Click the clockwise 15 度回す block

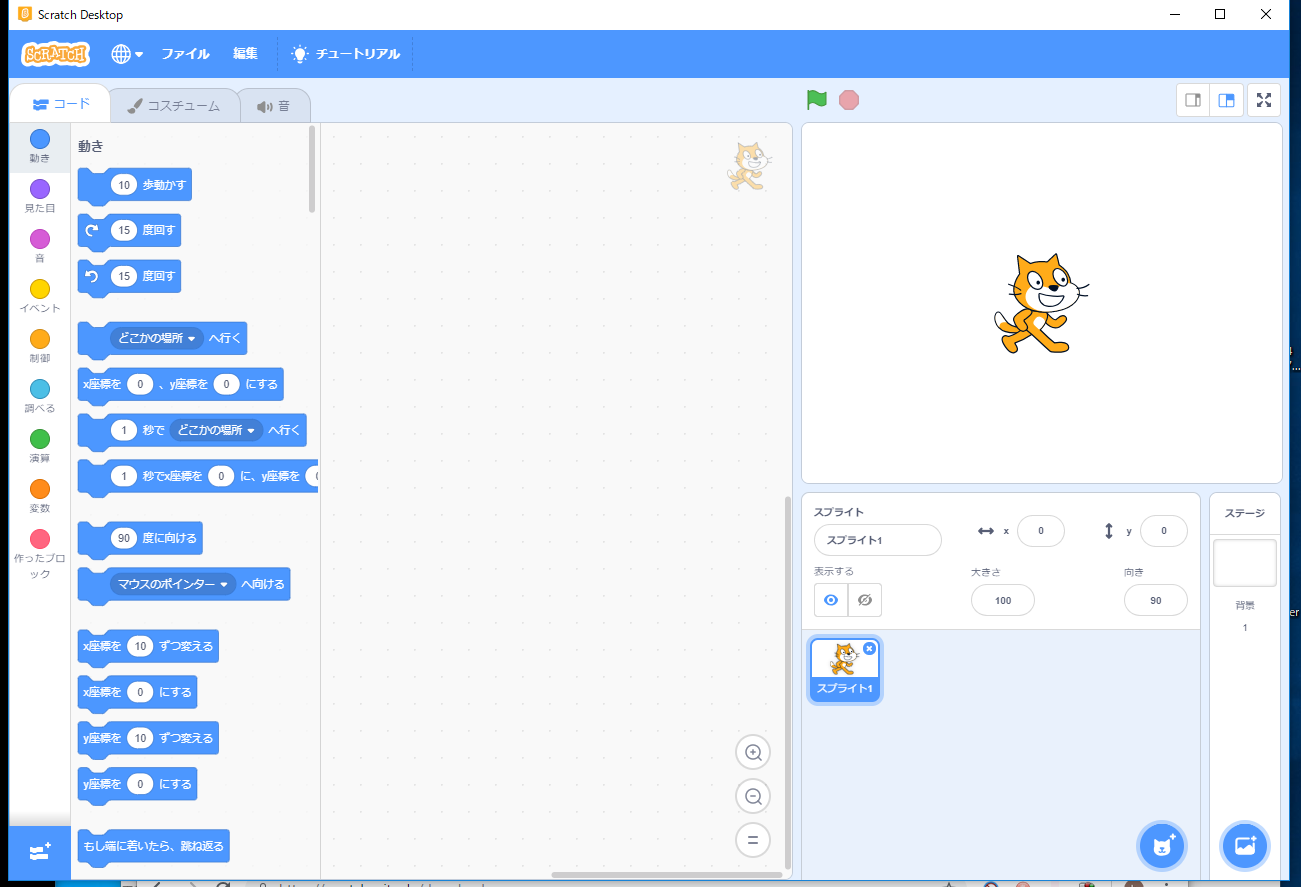[x=130, y=231]
